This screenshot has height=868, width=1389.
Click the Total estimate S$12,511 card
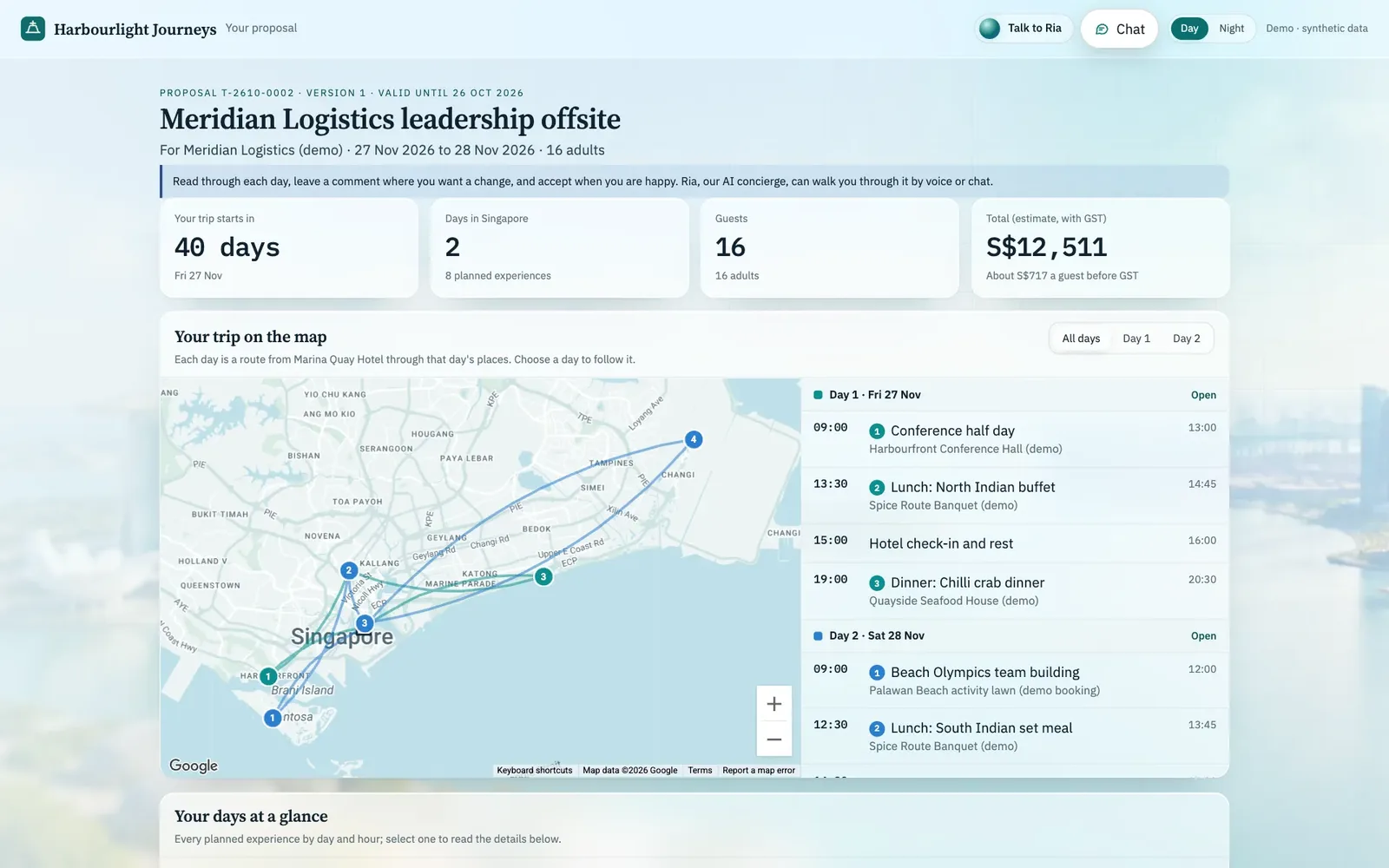click(1100, 248)
